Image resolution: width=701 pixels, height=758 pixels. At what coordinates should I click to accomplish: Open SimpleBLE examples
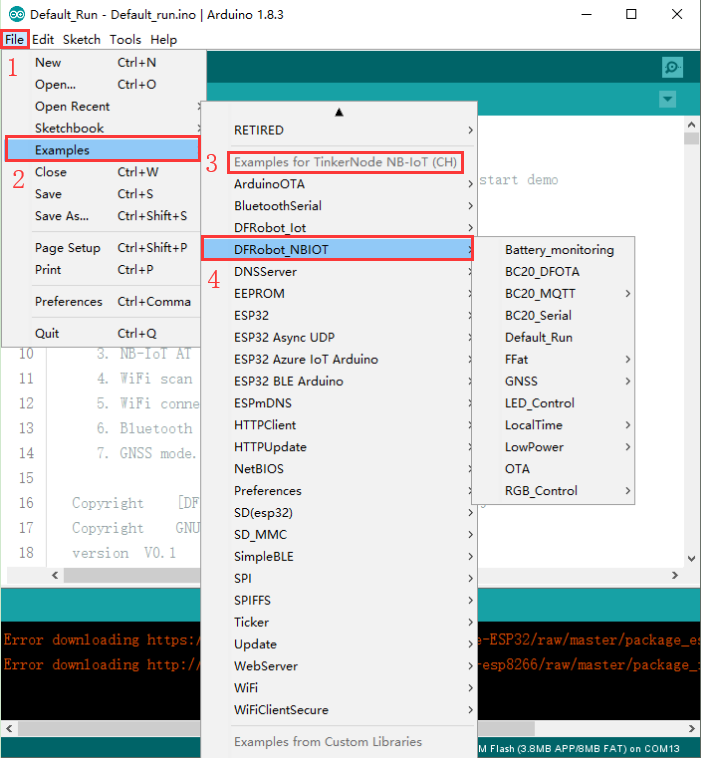click(339, 556)
